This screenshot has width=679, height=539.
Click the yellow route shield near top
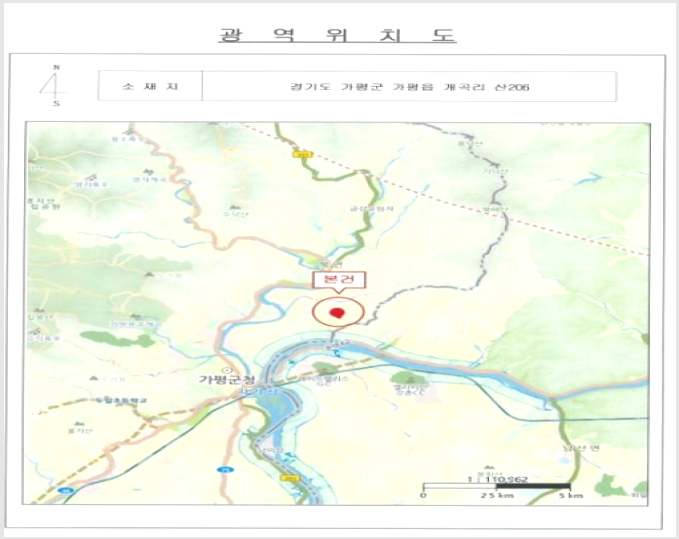(297, 154)
